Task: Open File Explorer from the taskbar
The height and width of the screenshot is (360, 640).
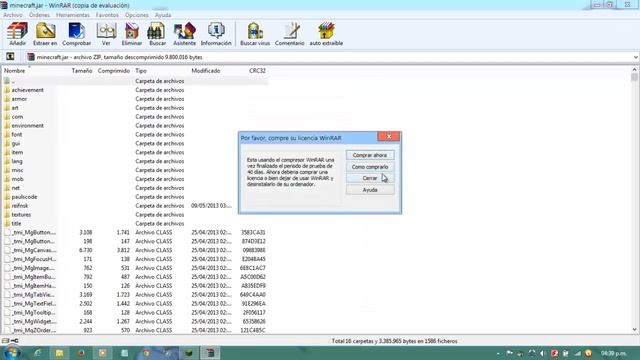Action: [x=60, y=353]
